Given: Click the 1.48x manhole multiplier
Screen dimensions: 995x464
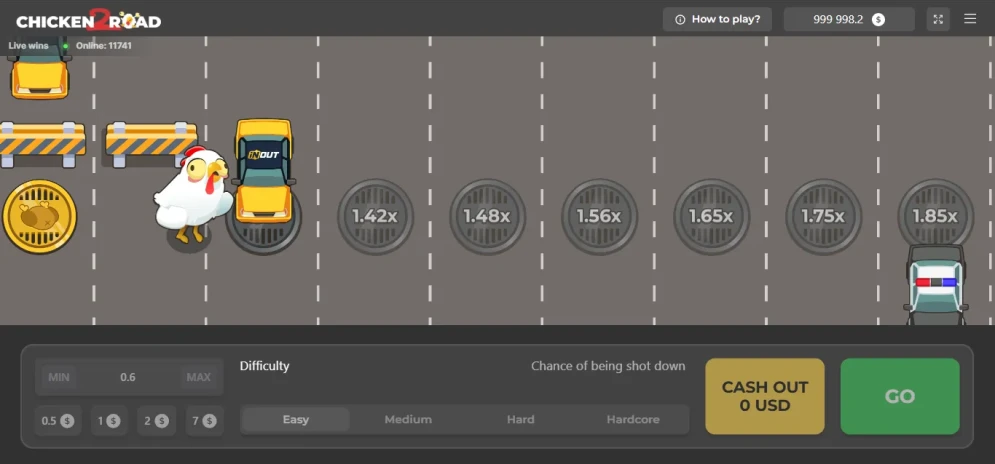Looking at the screenshot, I should (x=487, y=216).
